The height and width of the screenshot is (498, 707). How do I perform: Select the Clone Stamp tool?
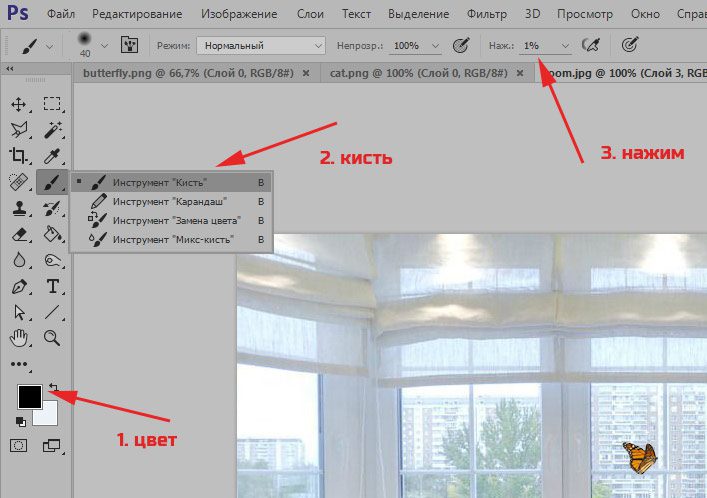18,208
